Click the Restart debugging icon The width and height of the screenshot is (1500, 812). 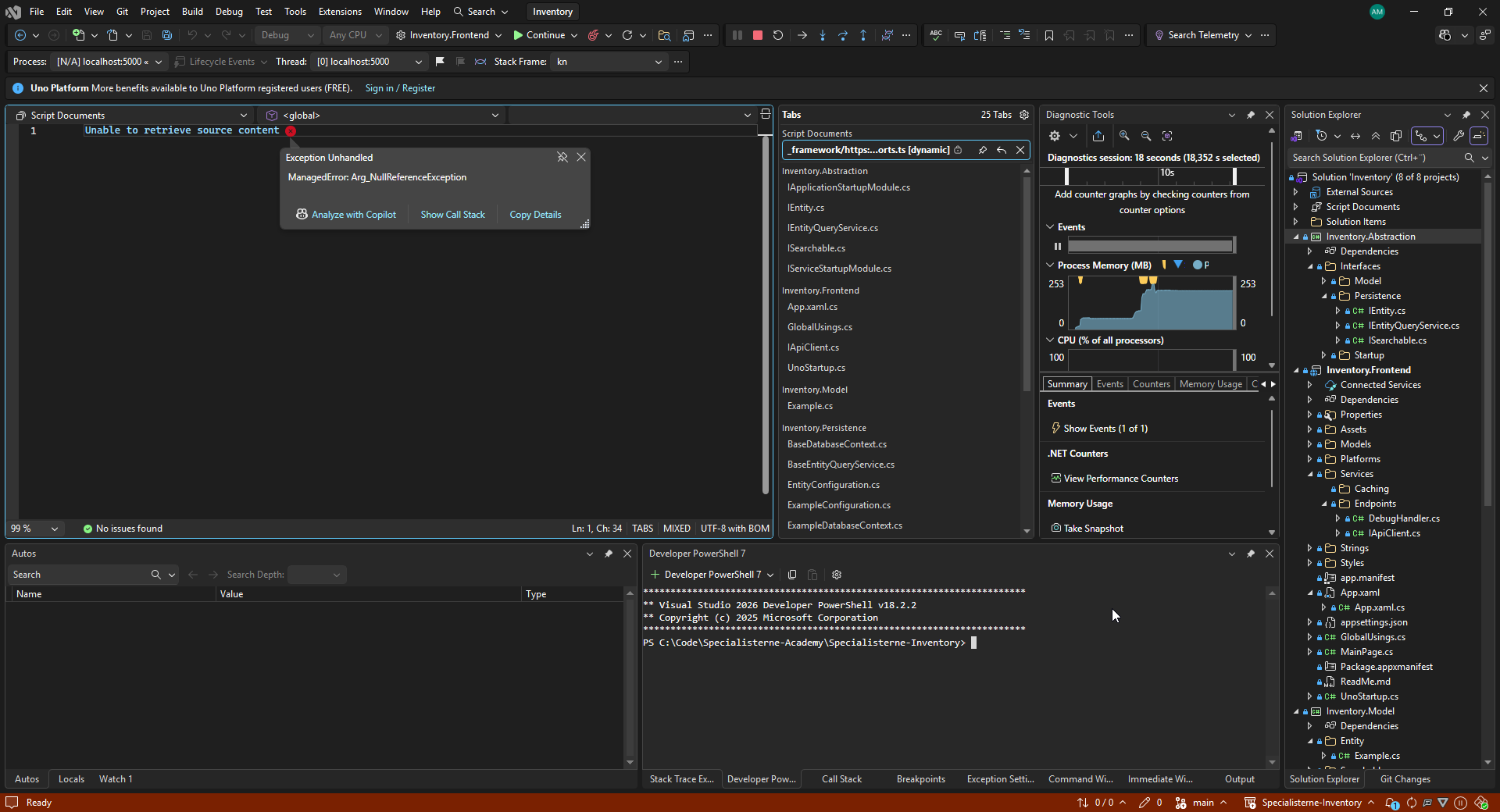click(x=777, y=35)
